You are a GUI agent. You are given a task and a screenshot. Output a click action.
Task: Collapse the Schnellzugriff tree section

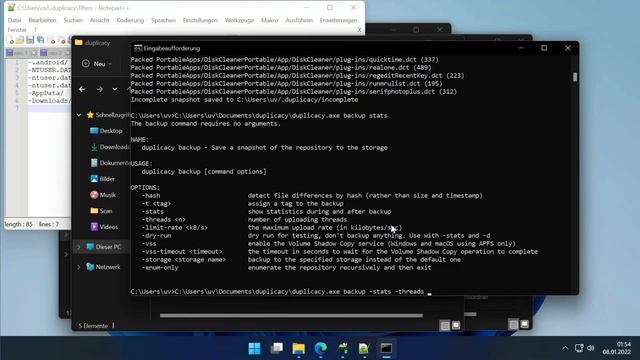pos(79,115)
